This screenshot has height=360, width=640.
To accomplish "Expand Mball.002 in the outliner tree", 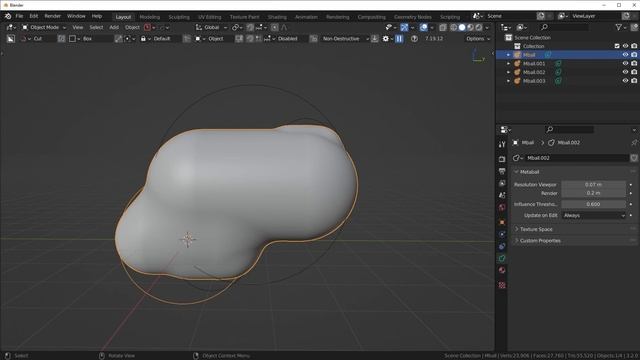I will pyautogui.click(x=508, y=72).
